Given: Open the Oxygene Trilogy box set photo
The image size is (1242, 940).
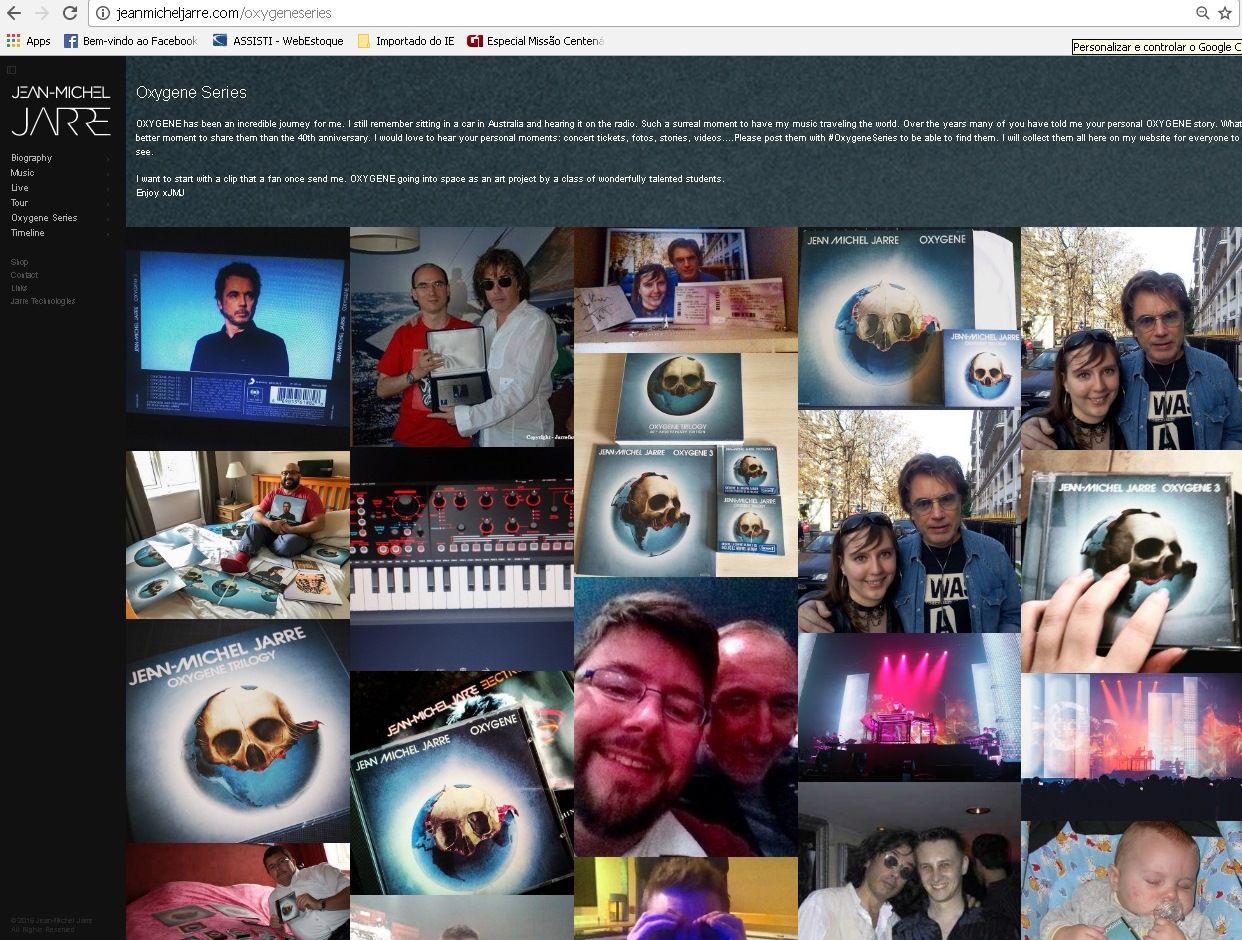Looking at the screenshot, I should click(686, 465).
